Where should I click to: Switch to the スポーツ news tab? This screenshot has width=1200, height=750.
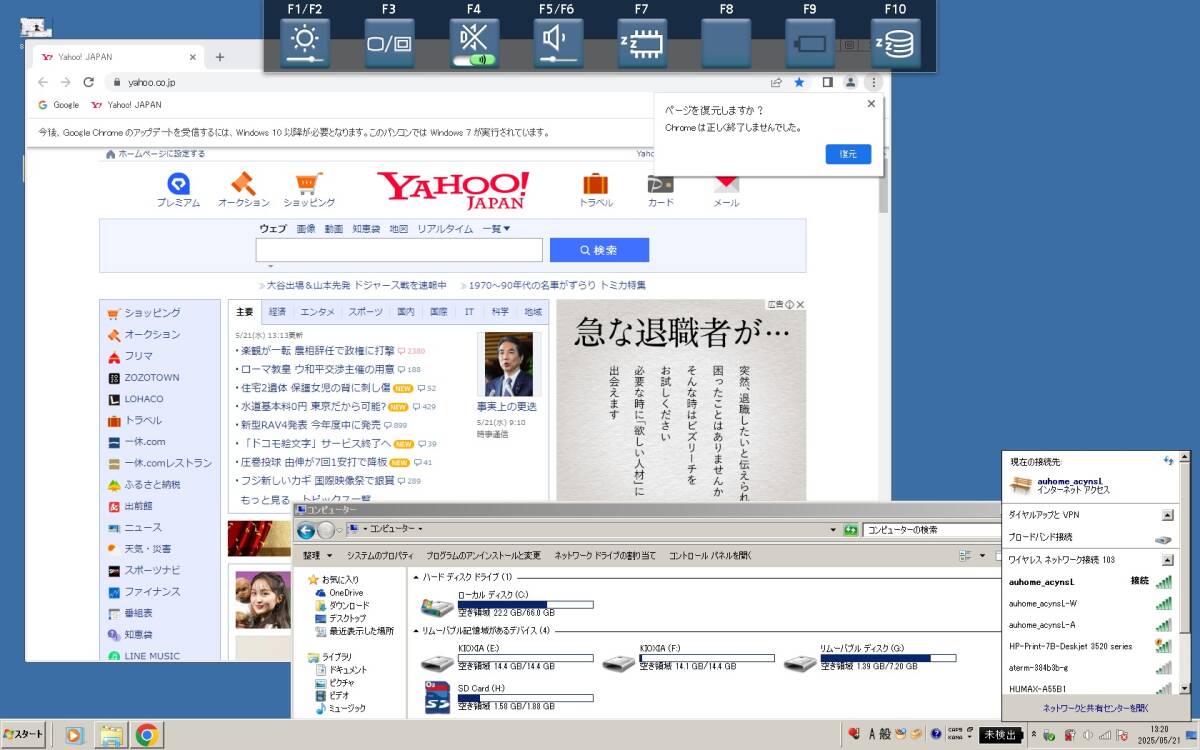[x=366, y=312]
